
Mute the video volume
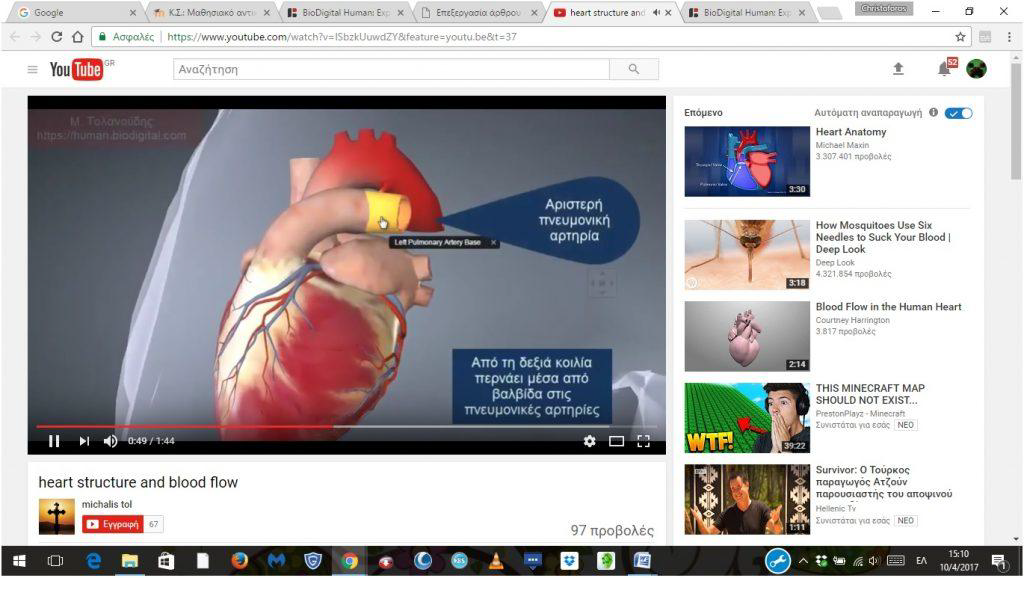110,441
